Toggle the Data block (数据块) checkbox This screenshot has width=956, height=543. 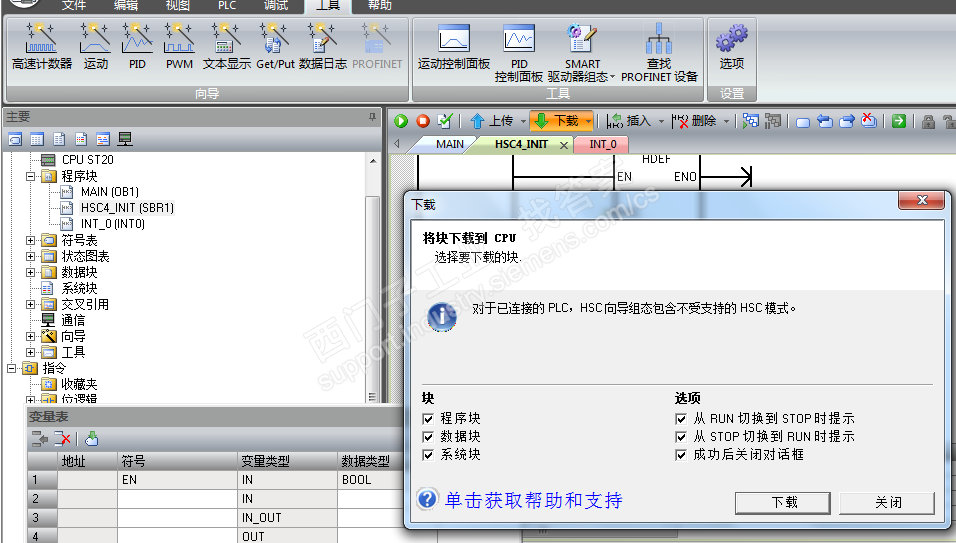(x=428, y=437)
